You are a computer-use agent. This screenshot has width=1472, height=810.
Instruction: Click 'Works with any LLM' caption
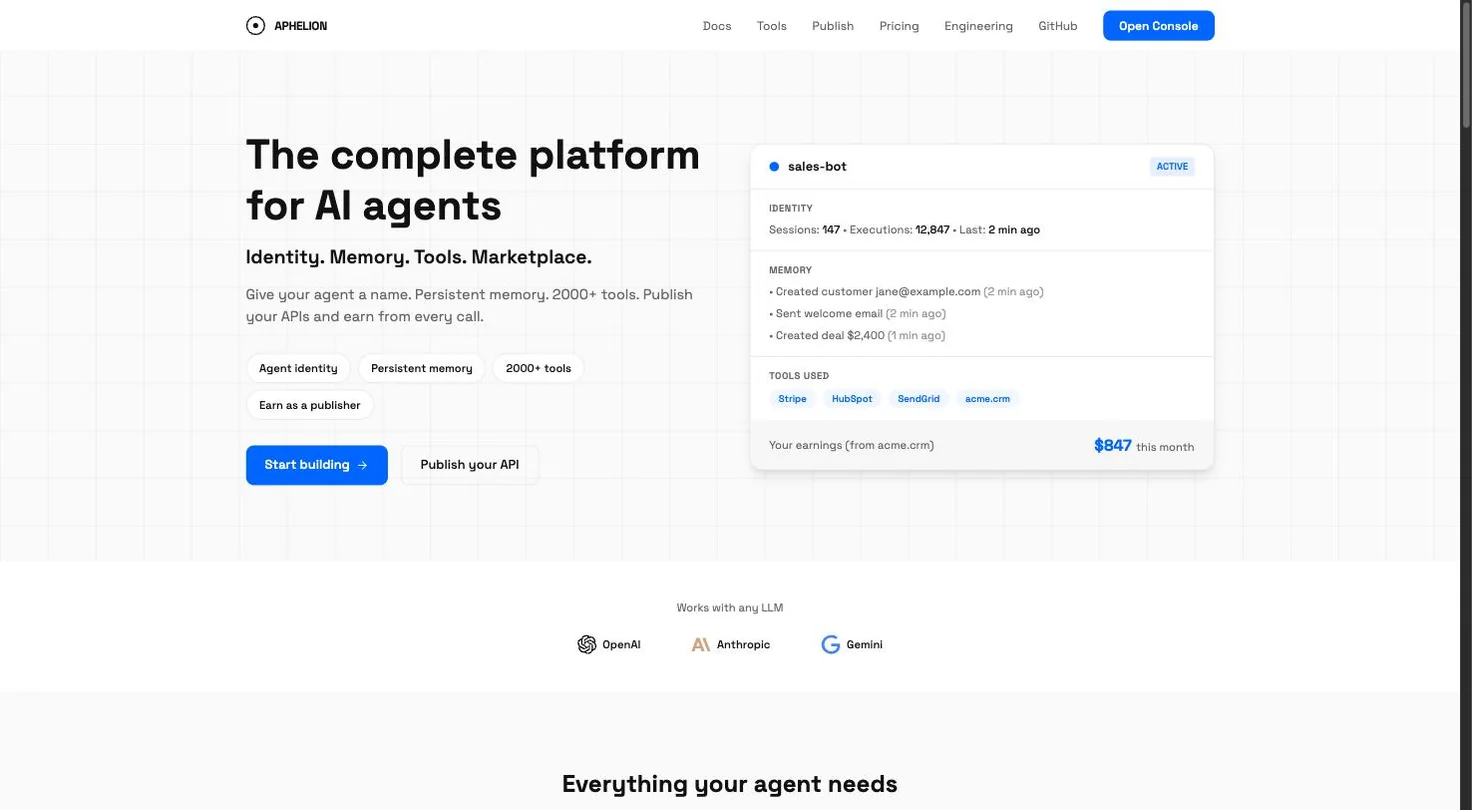point(730,608)
